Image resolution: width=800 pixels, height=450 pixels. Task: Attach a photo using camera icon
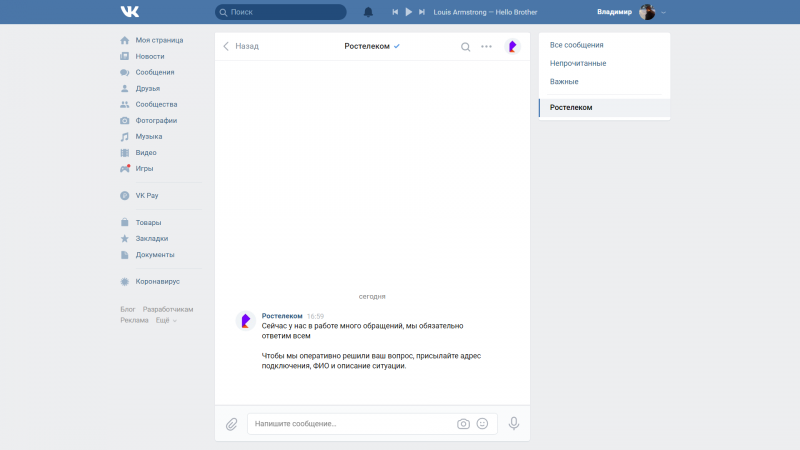tap(463, 424)
